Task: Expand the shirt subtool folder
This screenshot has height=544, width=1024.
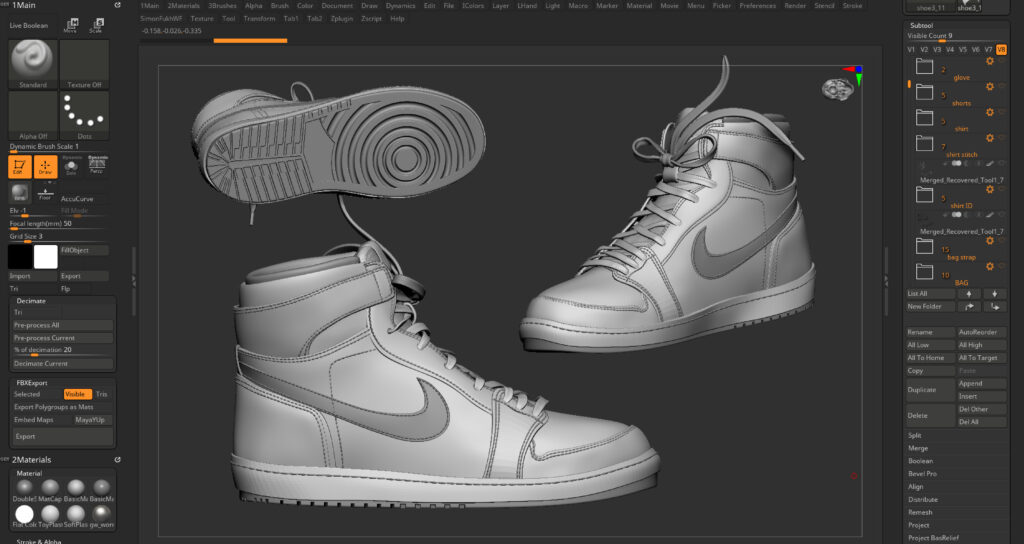Action: (x=924, y=117)
